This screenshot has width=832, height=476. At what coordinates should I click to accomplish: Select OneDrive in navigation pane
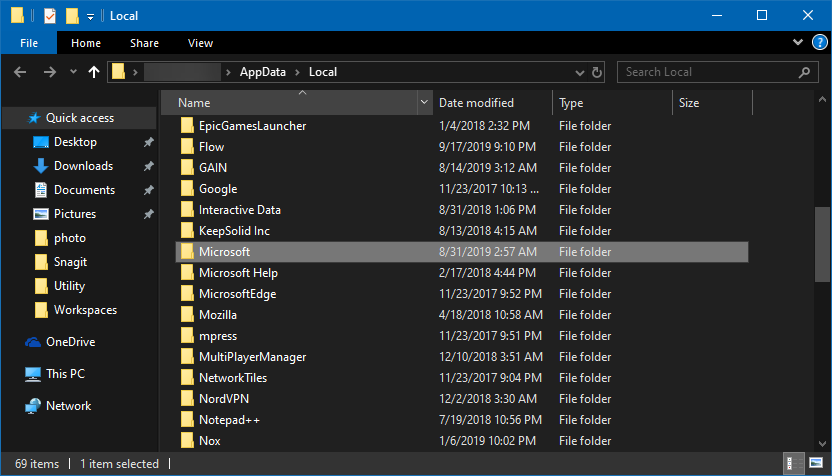70,342
